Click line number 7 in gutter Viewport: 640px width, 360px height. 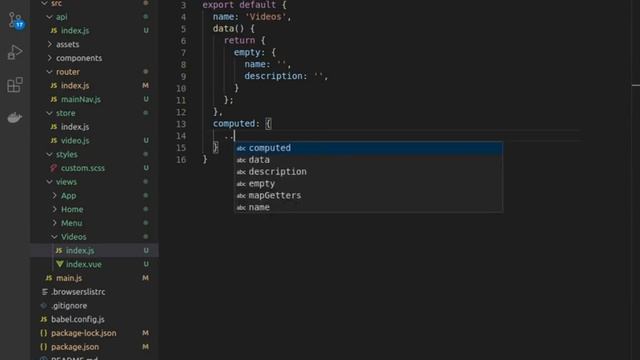(x=183, y=52)
